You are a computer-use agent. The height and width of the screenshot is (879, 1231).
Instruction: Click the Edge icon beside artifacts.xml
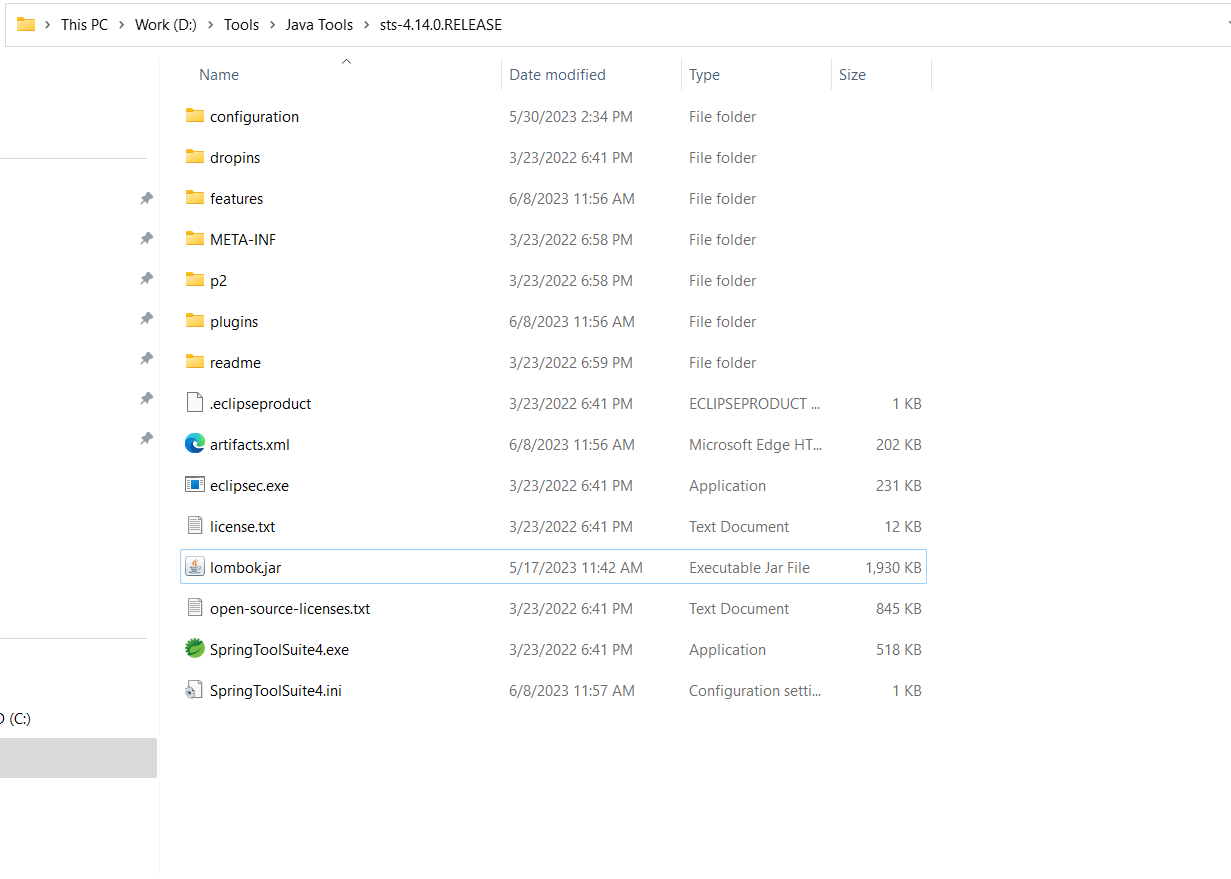click(195, 444)
